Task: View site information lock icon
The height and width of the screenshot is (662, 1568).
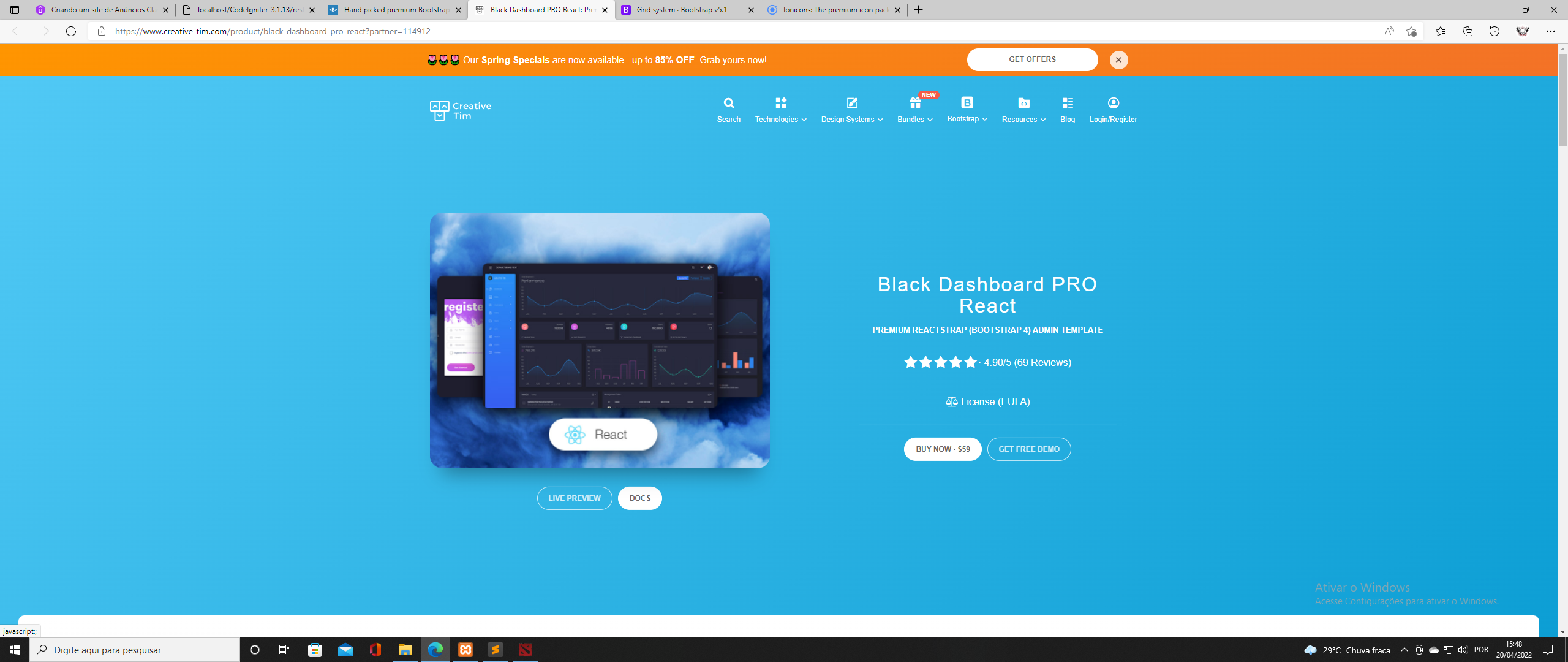Action: 102,31
